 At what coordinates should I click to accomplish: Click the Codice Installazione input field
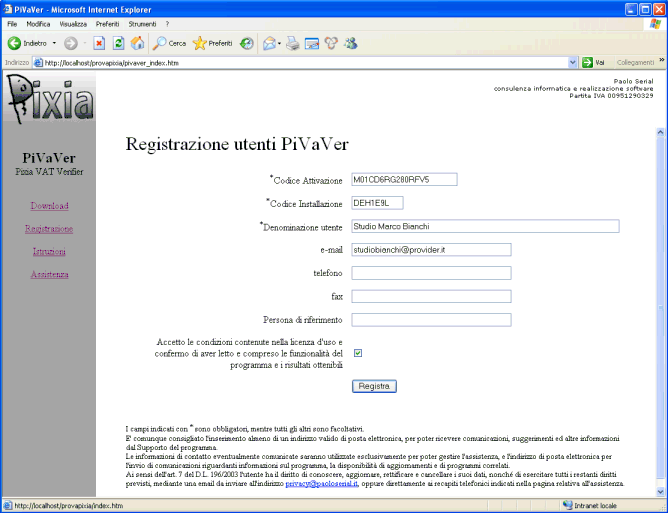[x=377, y=203]
